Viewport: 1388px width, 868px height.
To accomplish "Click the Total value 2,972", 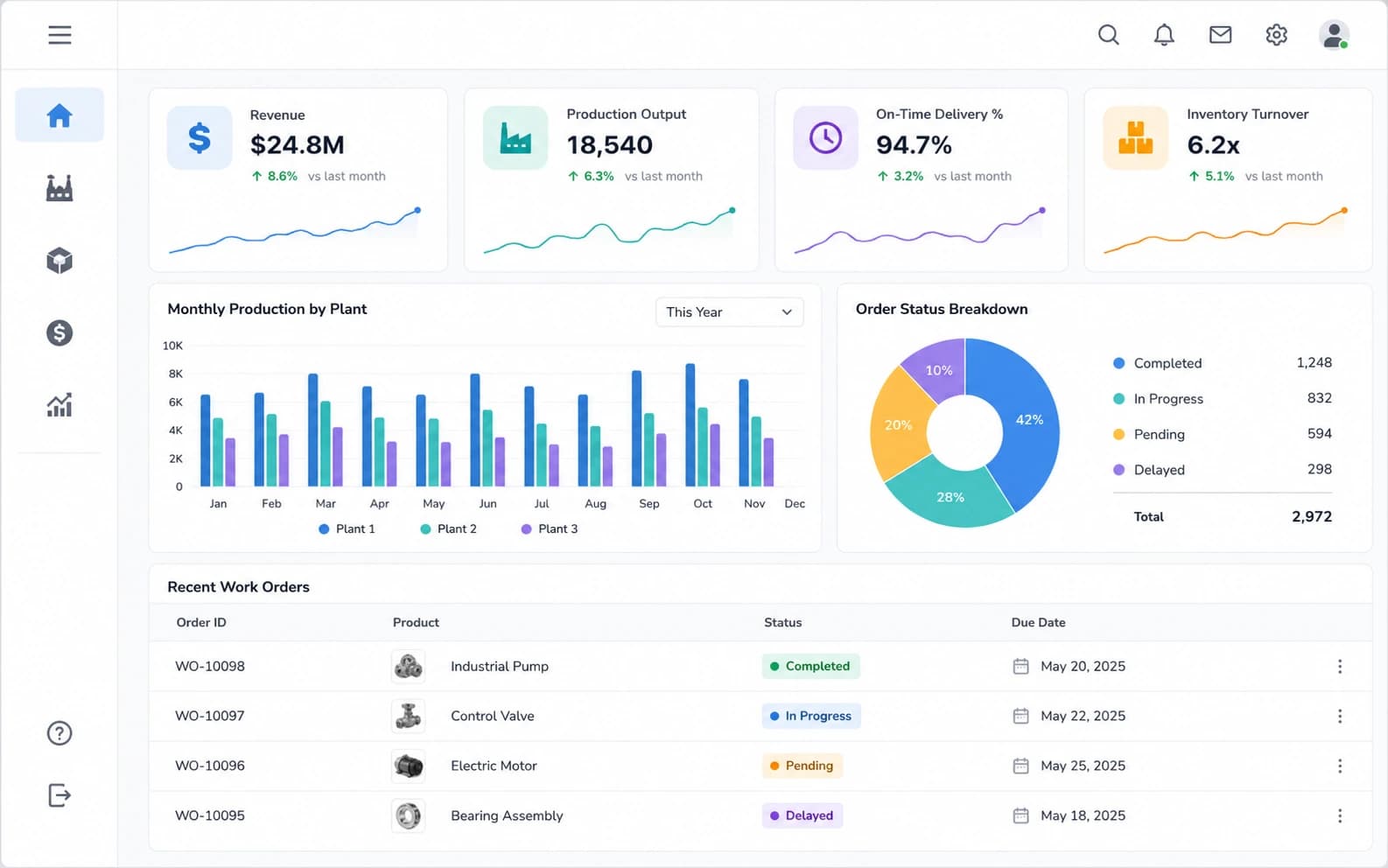I will click(x=1312, y=517).
